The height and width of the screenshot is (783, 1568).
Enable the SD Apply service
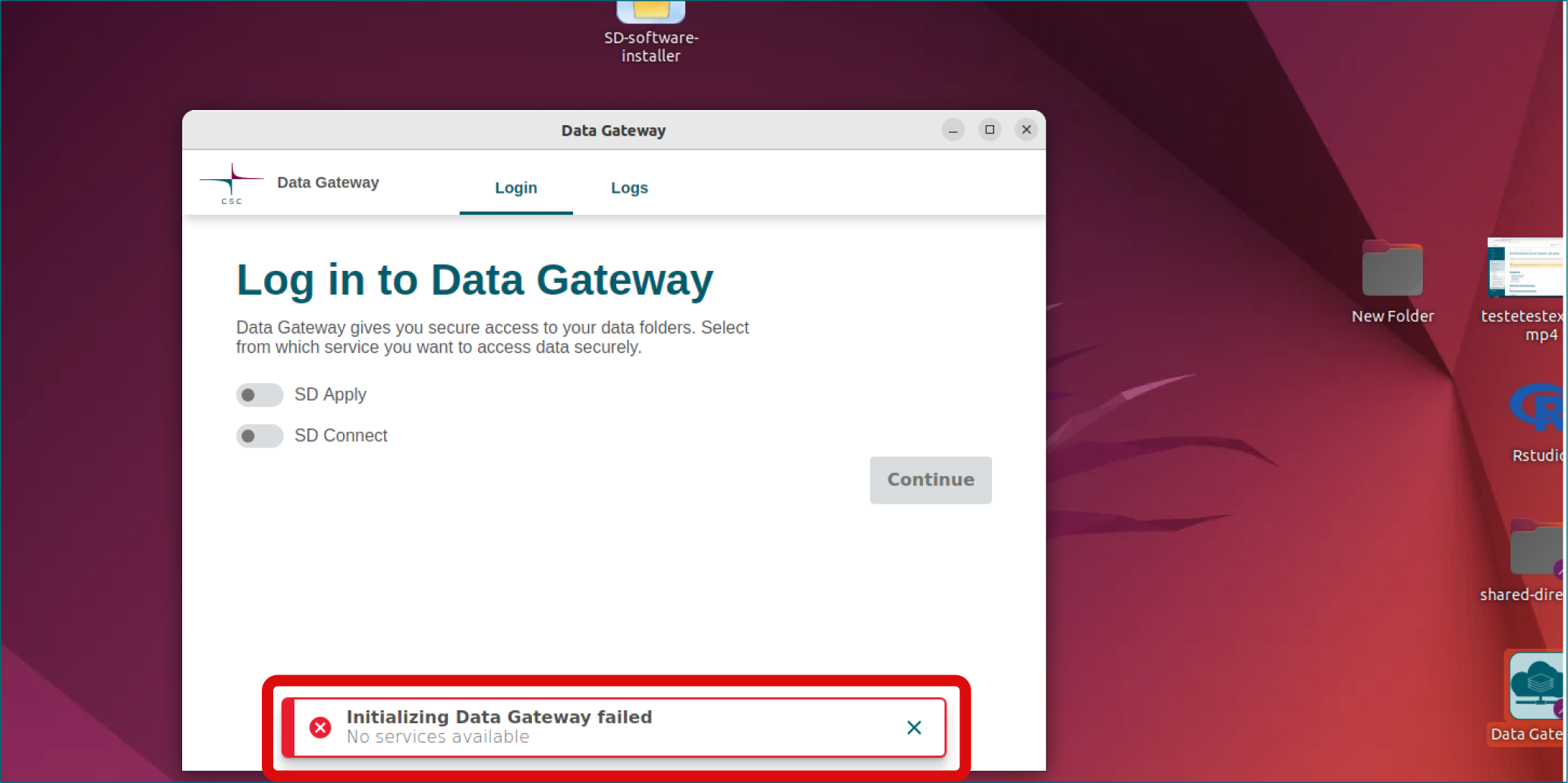point(259,395)
